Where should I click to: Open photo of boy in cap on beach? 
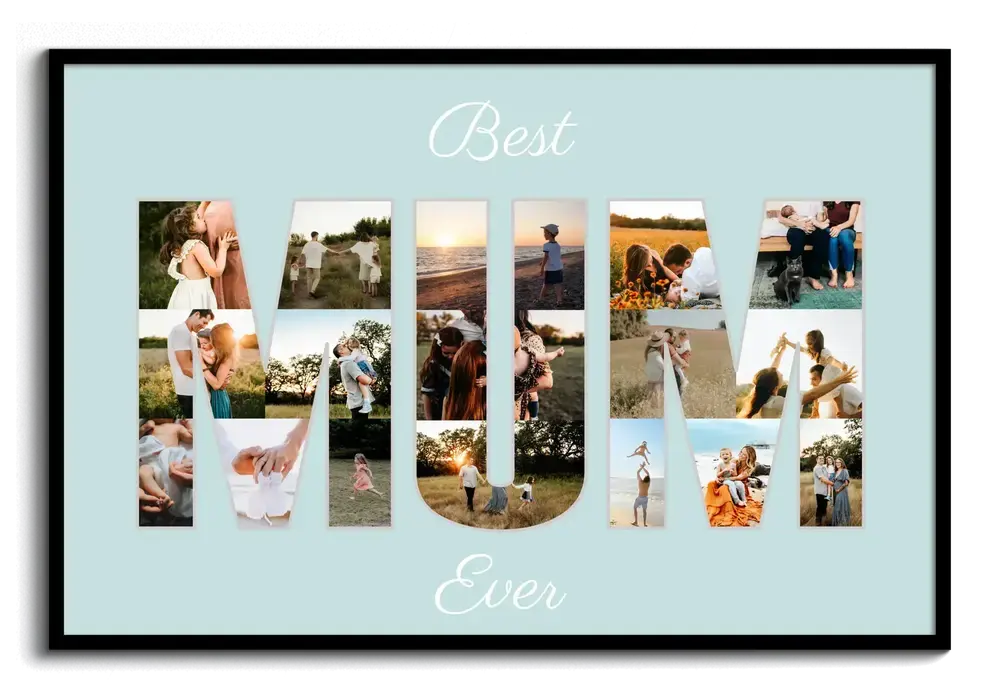(549, 255)
